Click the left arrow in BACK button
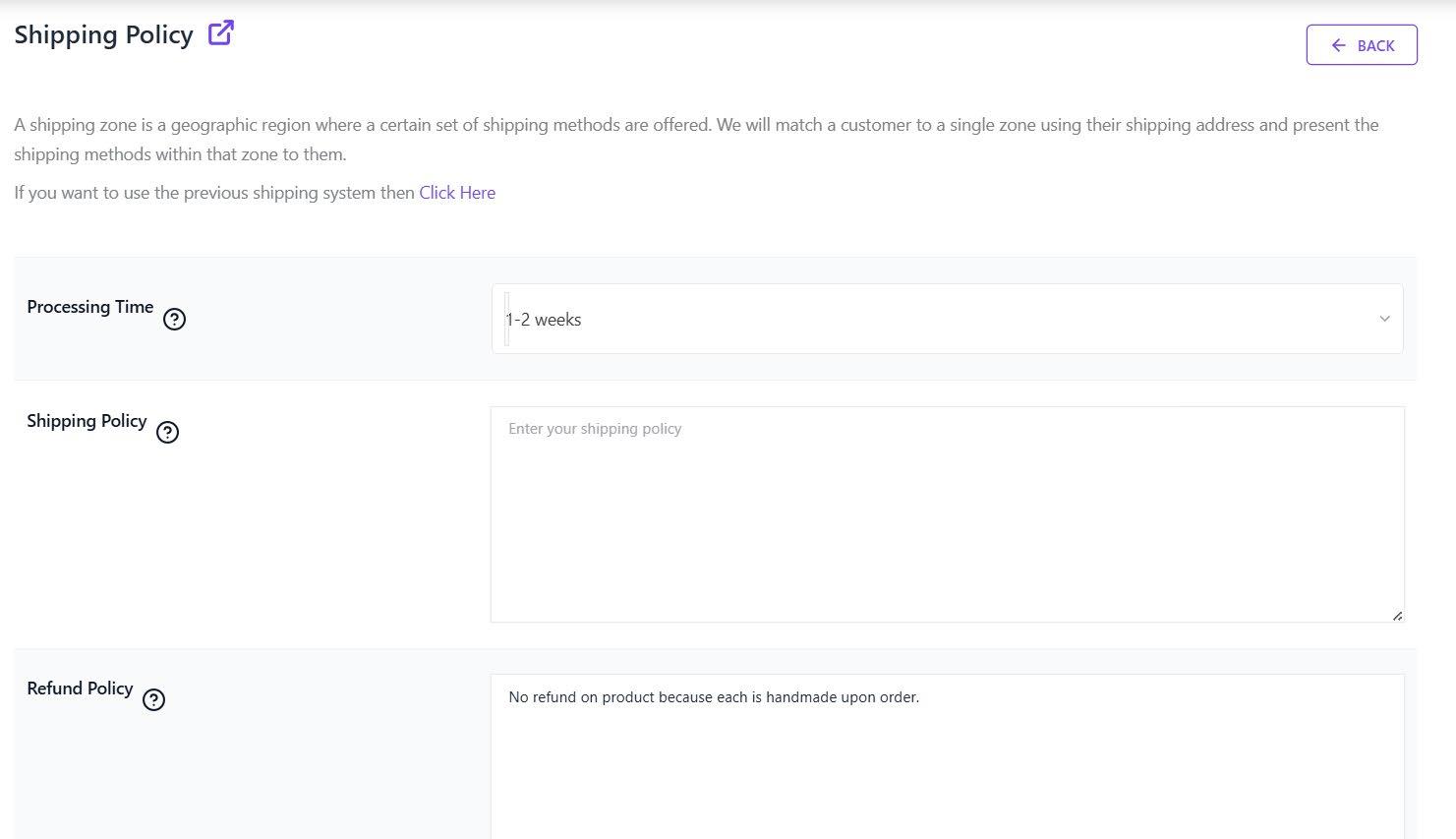Viewport: 1456px width, 839px height. pos(1338,45)
